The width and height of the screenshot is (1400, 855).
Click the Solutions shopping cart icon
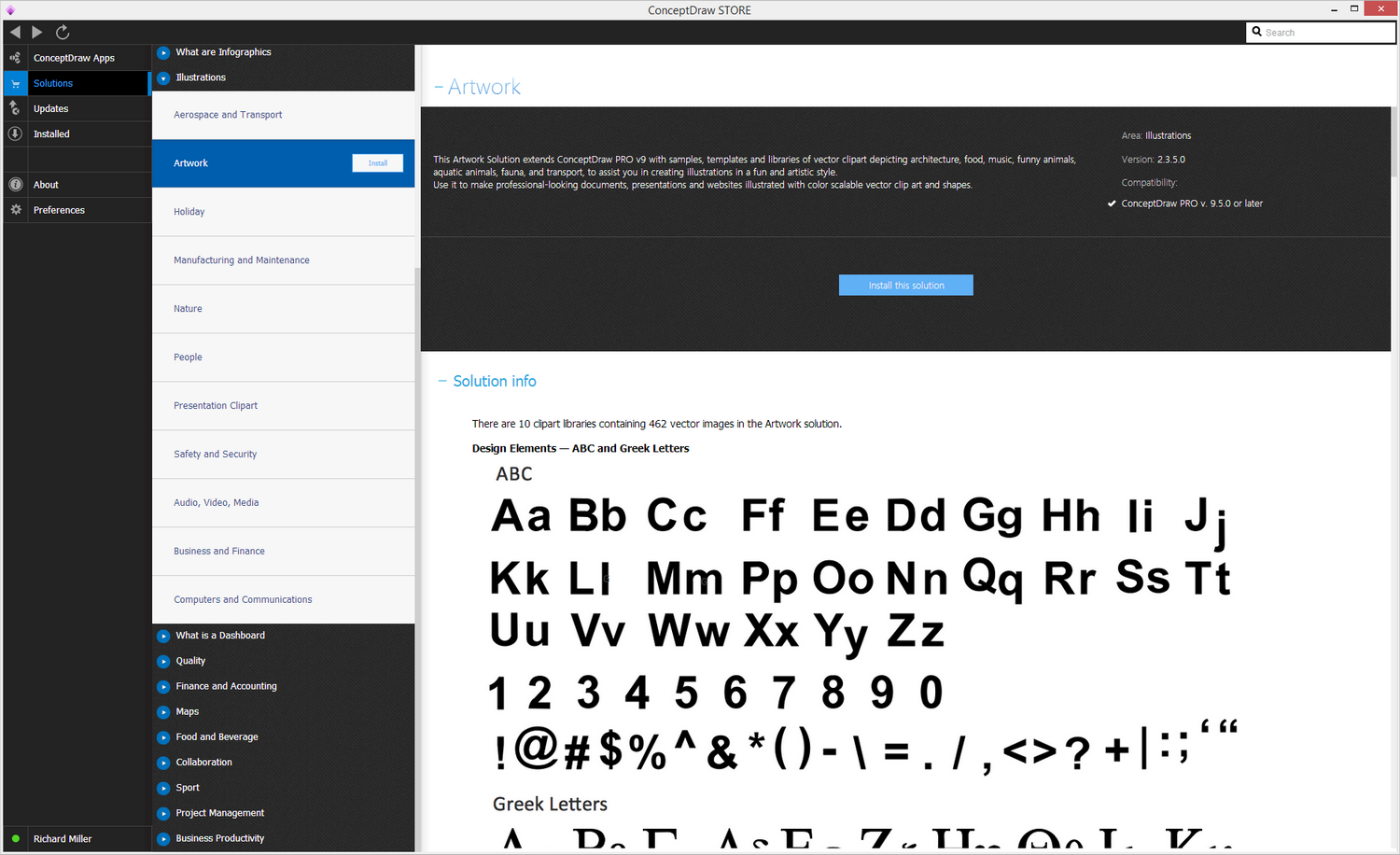(15, 83)
